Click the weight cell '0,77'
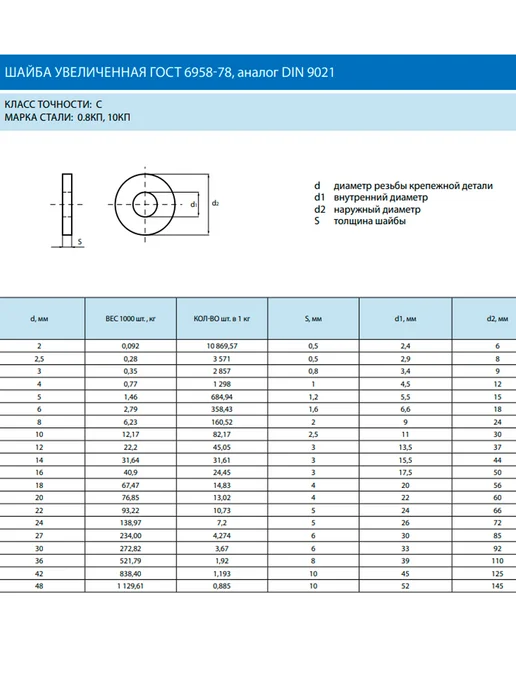Viewport: 516px width, 688px height. [130, 384]
